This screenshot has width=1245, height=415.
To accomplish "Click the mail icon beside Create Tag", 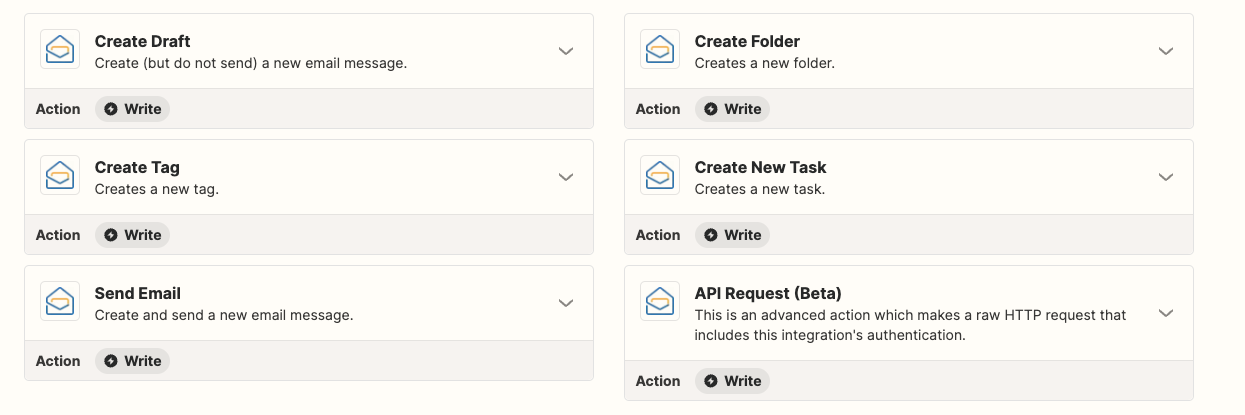I will (60, 176).
